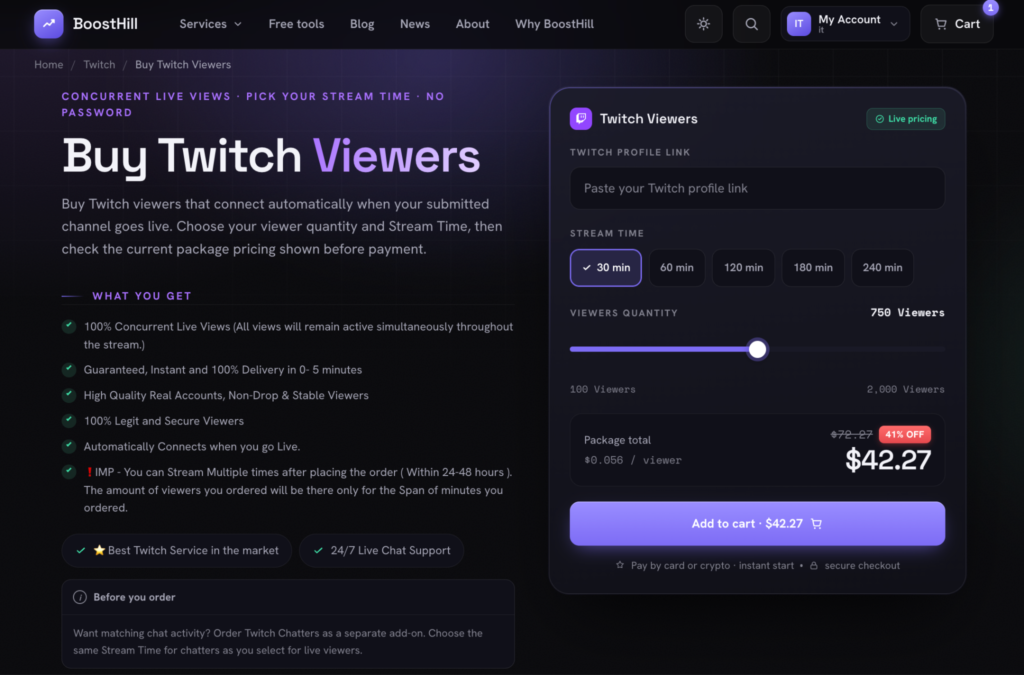The image size is (1024, 675).
Task: Click the viewers quantity slider handle
Action: point(758,349)
